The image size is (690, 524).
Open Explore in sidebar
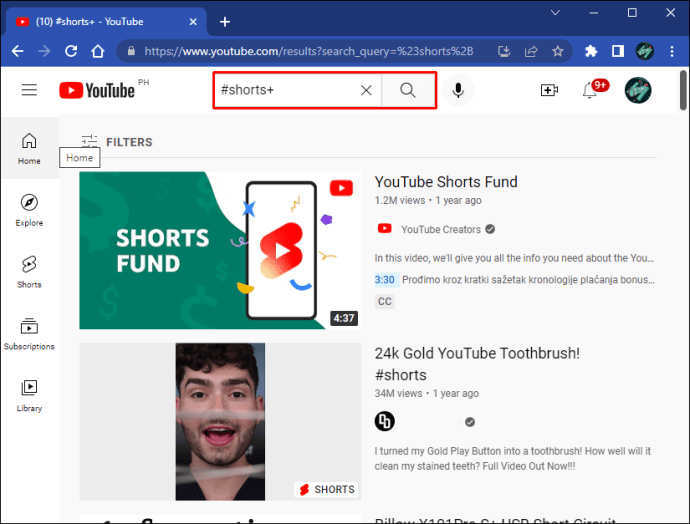pyautogui.click(x=29, y=210)
